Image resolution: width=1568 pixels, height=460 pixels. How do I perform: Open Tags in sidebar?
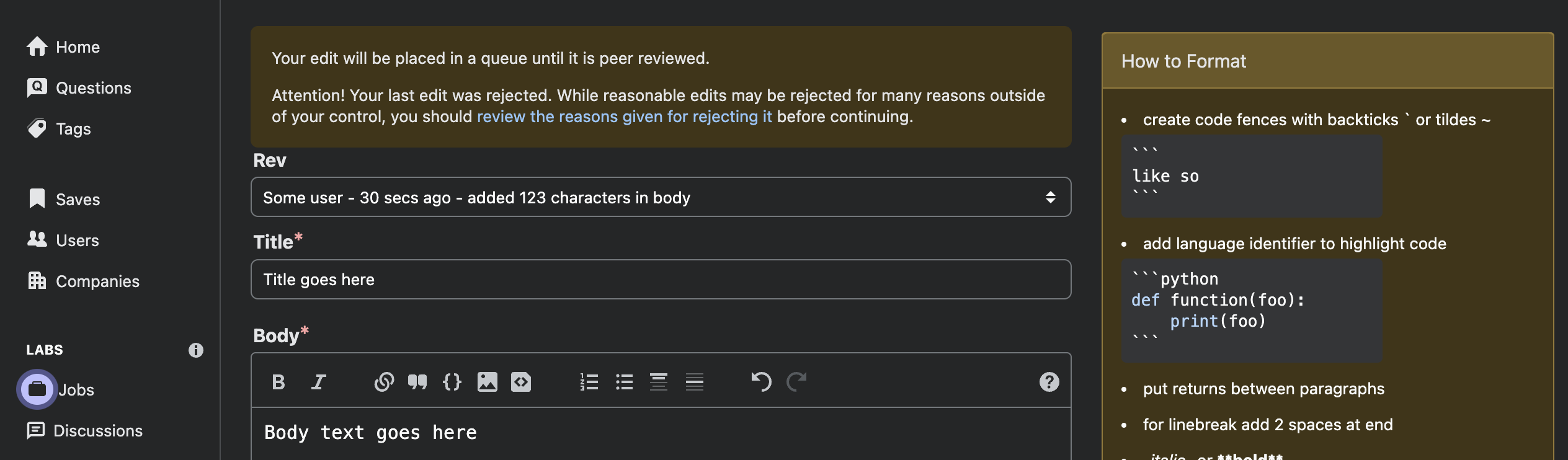[73, 129]
